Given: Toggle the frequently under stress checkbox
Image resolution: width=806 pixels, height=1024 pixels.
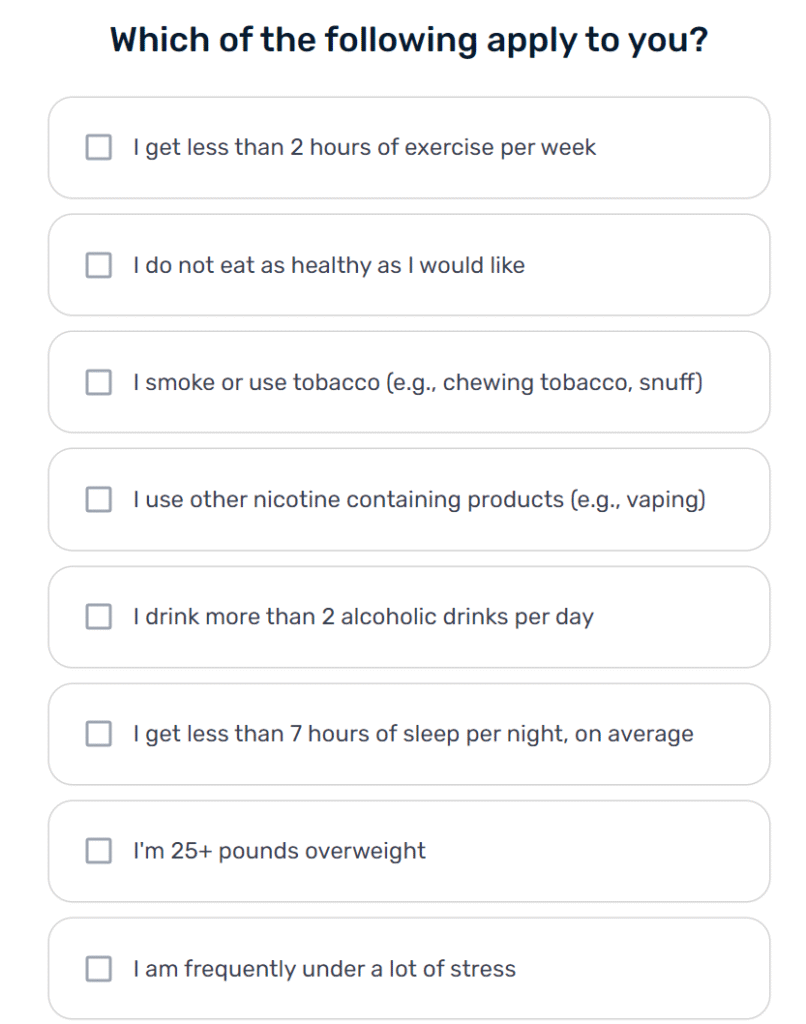Looking at the screenshot, I should coord(99,968).
